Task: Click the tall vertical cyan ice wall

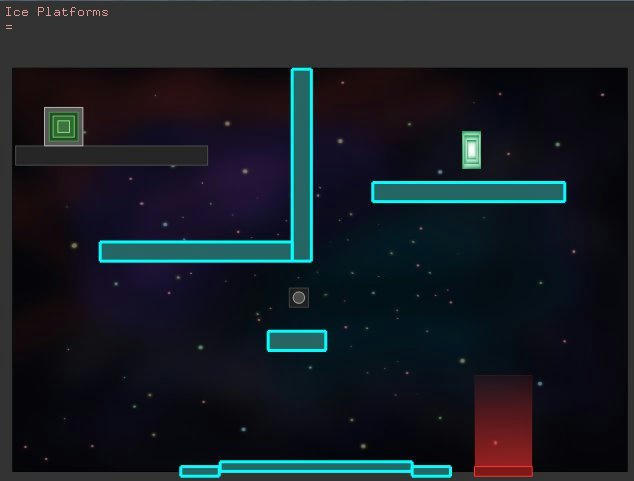Action: pyautogui.click(x=302, y=165)
